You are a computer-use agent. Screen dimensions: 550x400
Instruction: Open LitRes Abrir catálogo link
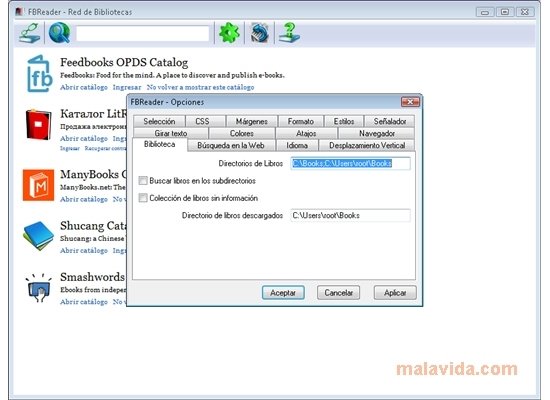coord(84,138)
